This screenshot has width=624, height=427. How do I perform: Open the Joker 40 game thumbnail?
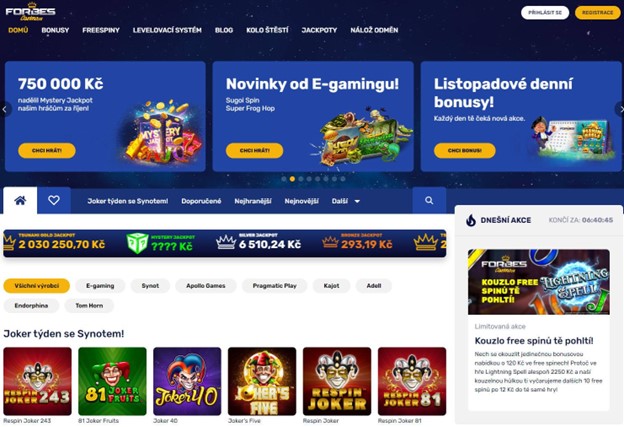(187, 381)
